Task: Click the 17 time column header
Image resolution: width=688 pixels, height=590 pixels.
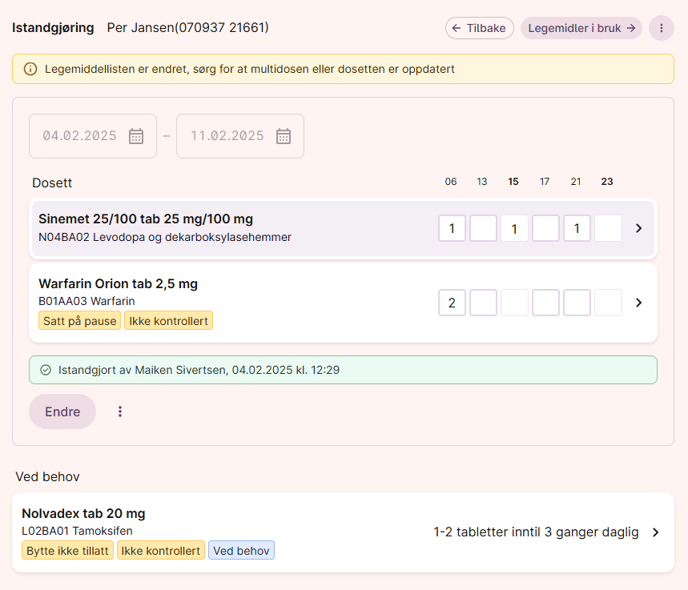Action: (x=545, y=182)
